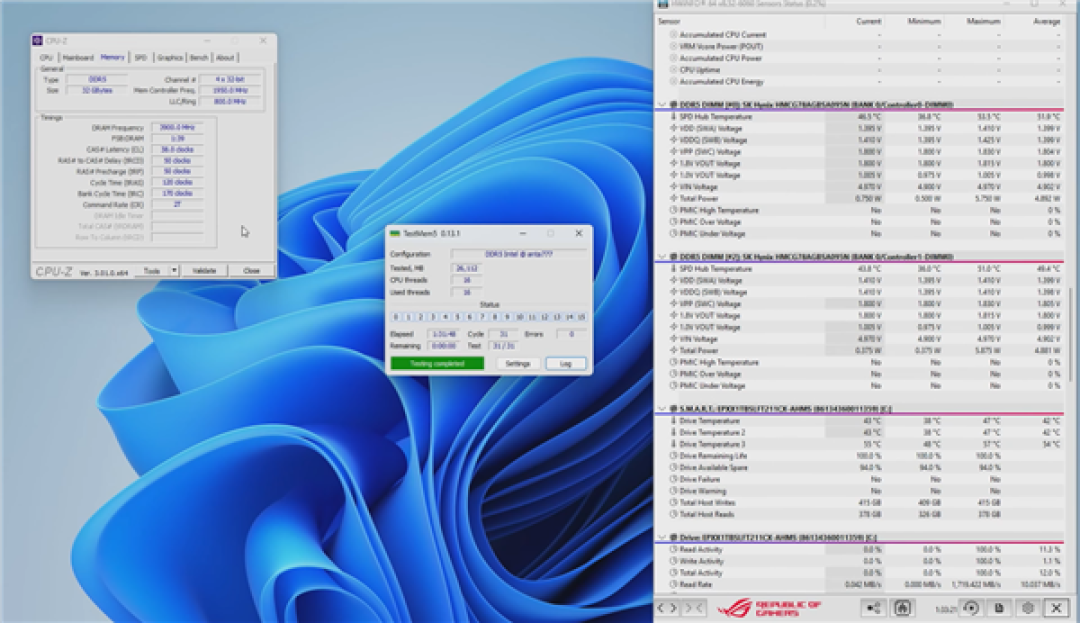The height and width of the screenshot is (623, 1080).
Task: Reset the HWiNFO clock counter icon
Action: click(971, 608)
